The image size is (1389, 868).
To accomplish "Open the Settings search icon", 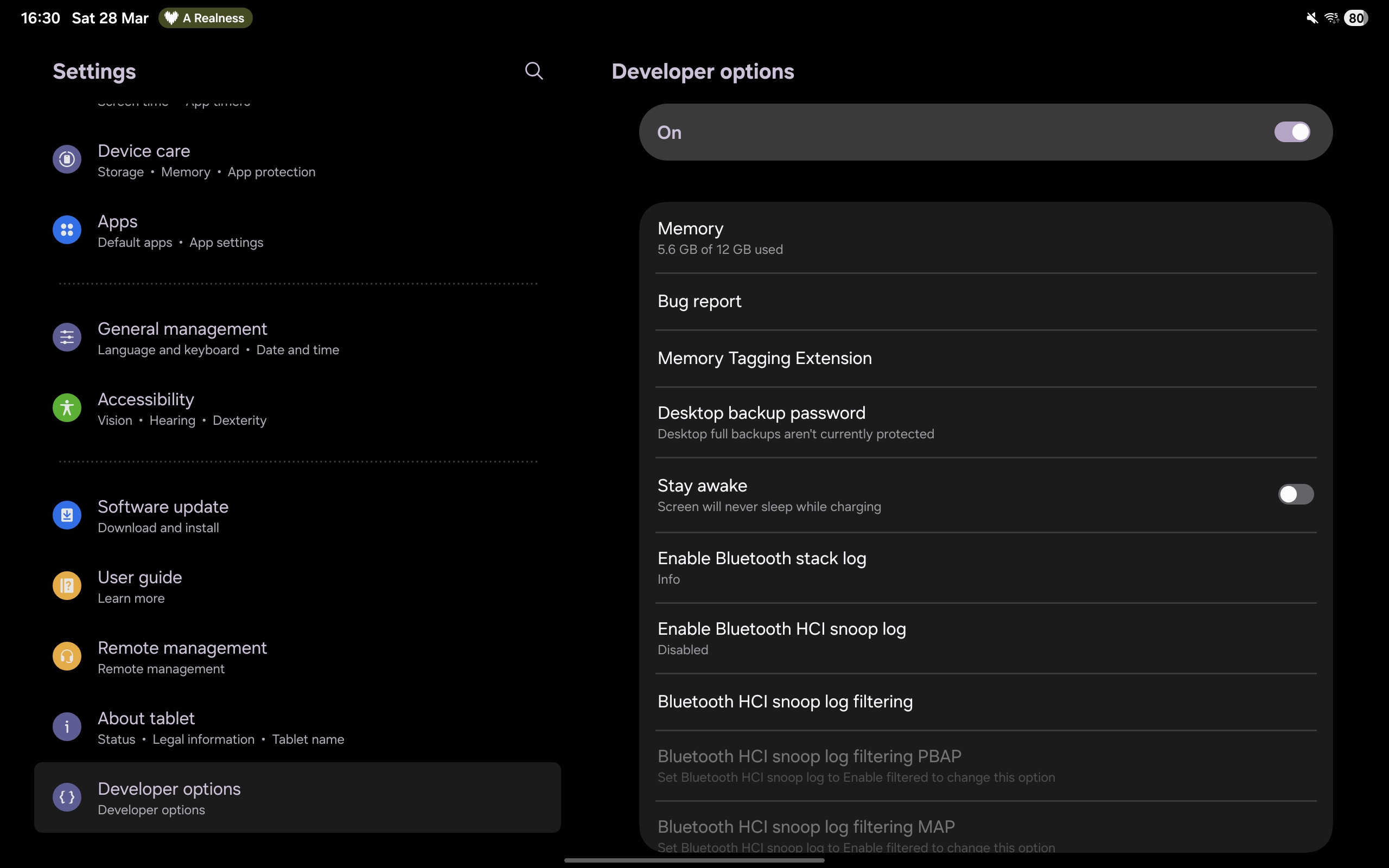I will (x=533, y=71).
